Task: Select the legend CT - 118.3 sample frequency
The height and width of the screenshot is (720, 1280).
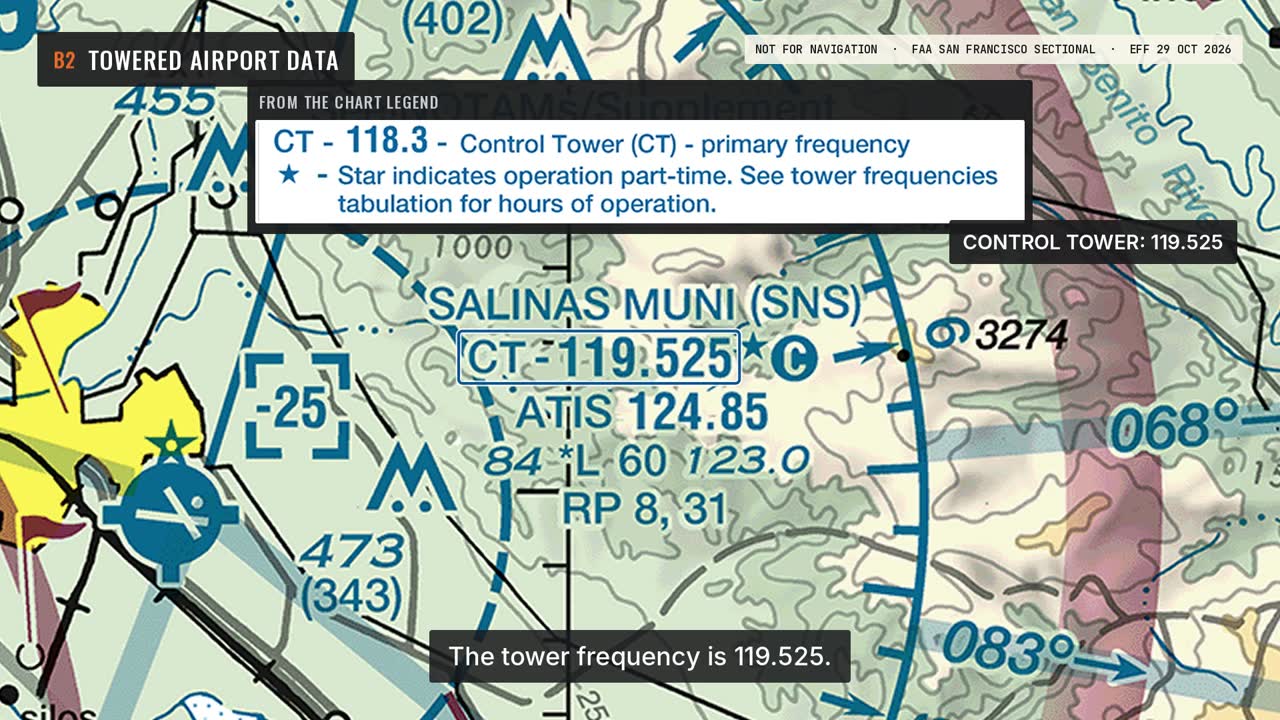Action: click(350, 142)
